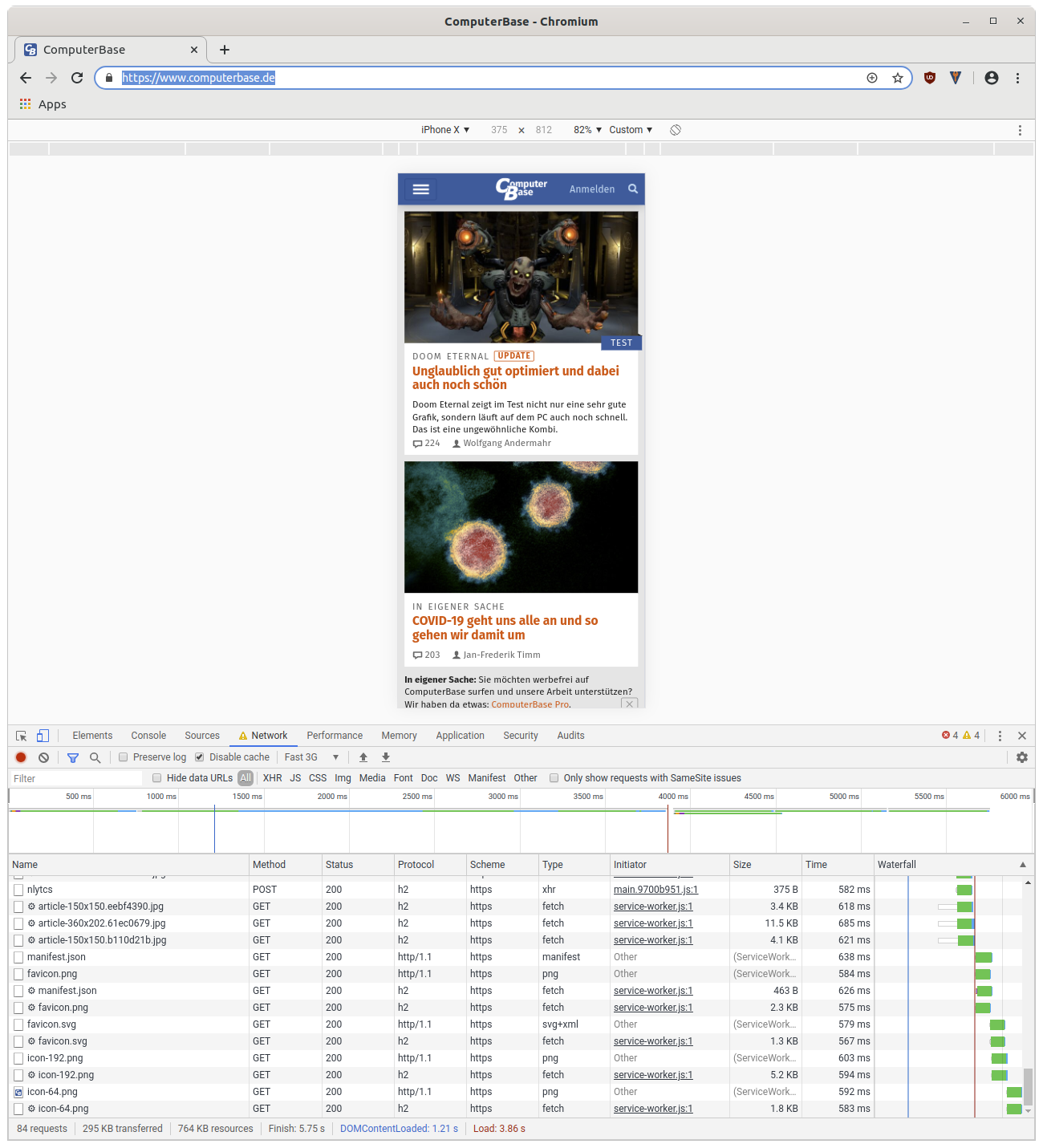Tick checkbox beside favicon.png http/1.1 row
Screen dimensions: 1043x1148
pyautogui.click(x=18, y=974)
